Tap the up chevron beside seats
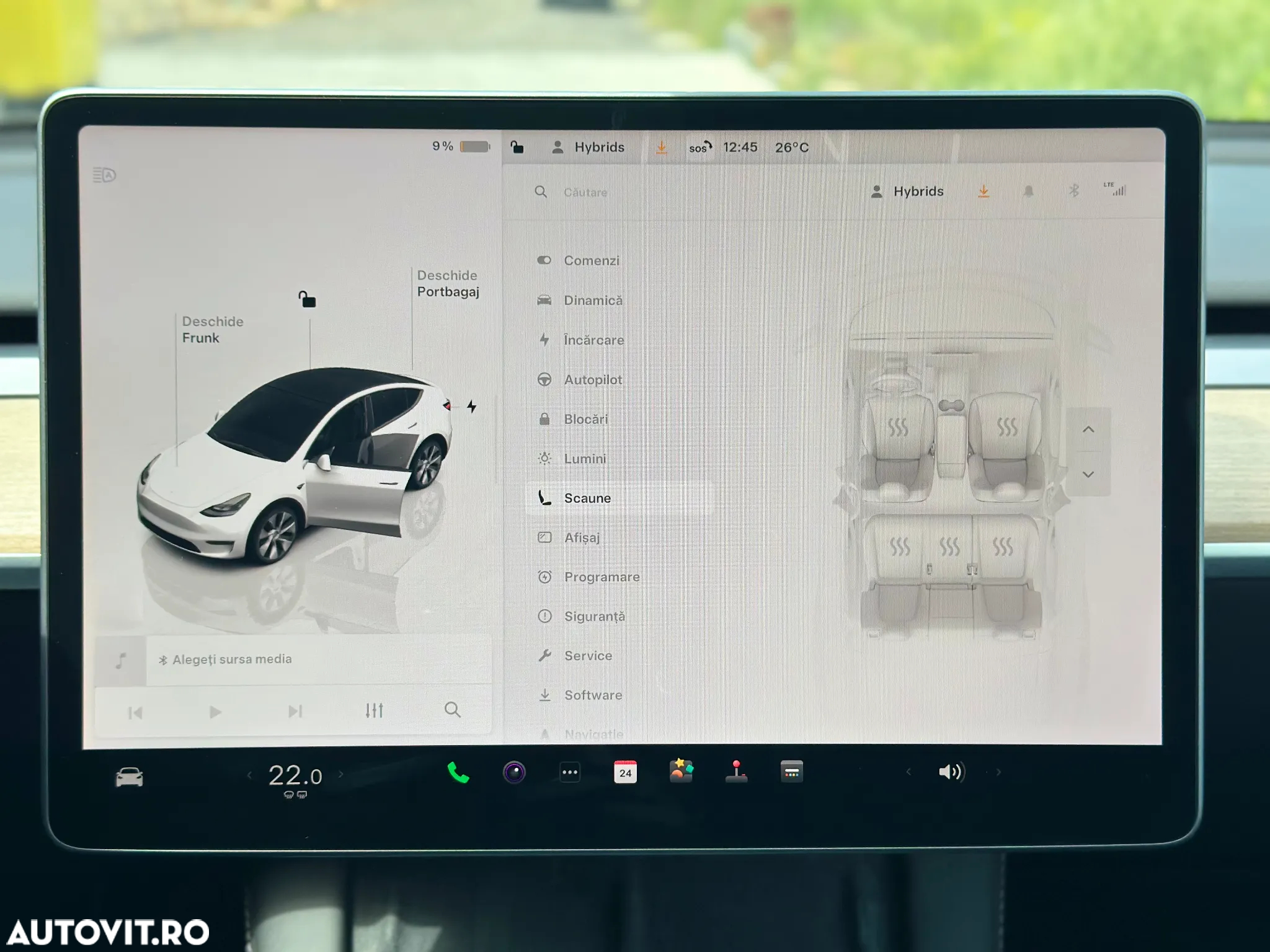Screen dimensions: 1270x952 1088,429
